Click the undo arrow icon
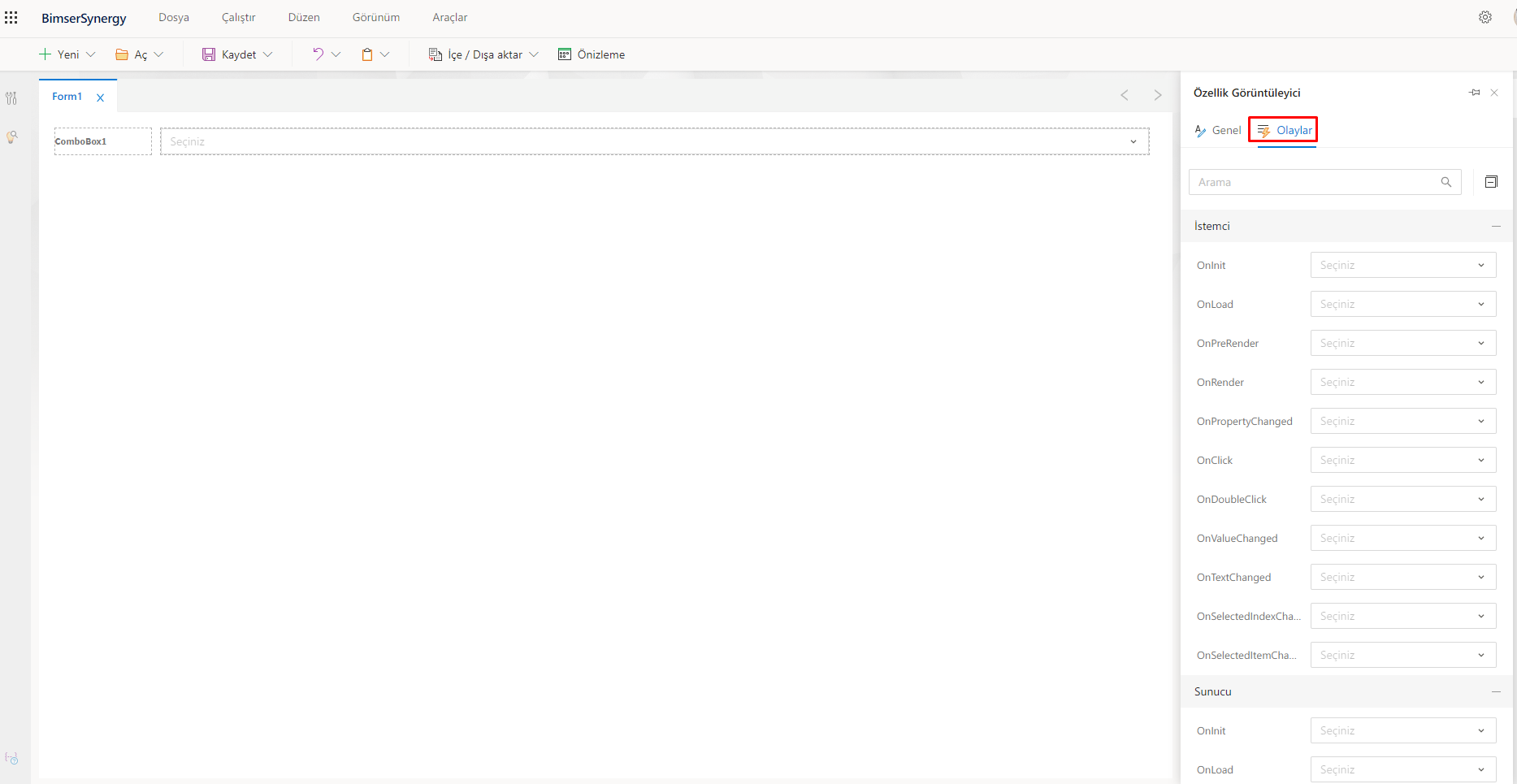Screen dimensions: 1517x784 coord(318,54)
